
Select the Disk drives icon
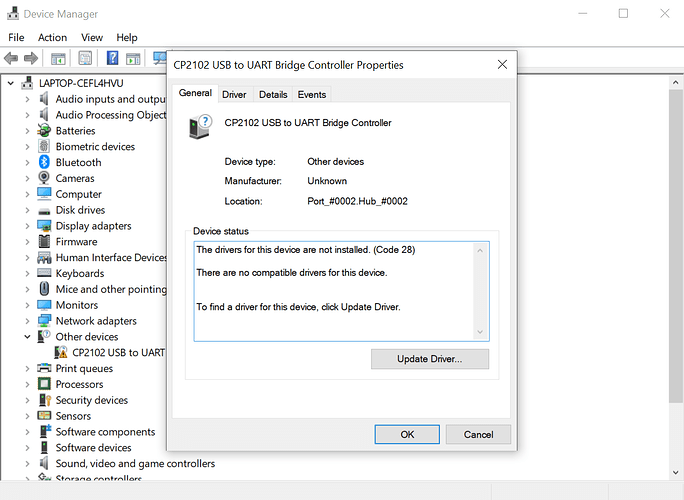(x=44, y=211)
